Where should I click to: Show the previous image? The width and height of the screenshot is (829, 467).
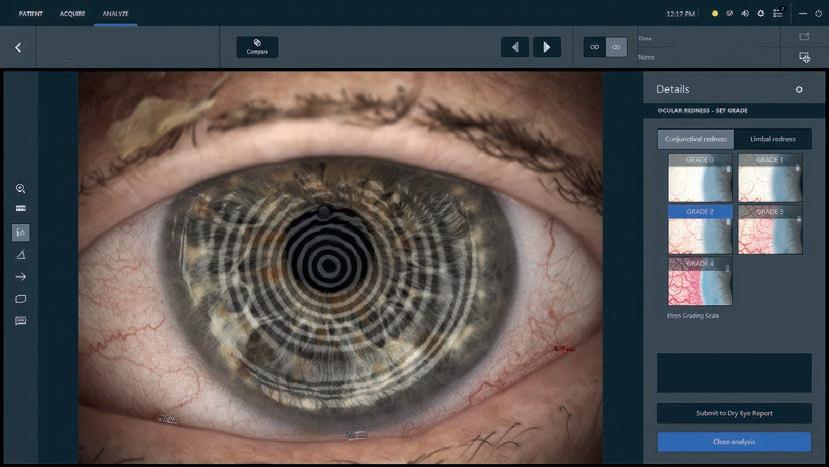pyautogui.click(x=515, y=47)
